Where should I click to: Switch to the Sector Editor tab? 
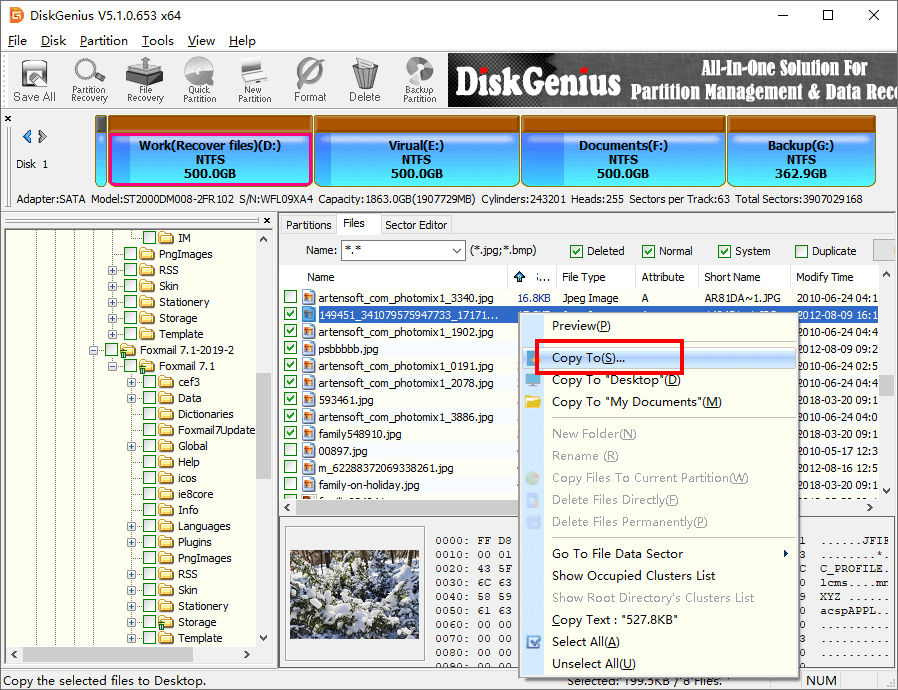tap(416, 225)
